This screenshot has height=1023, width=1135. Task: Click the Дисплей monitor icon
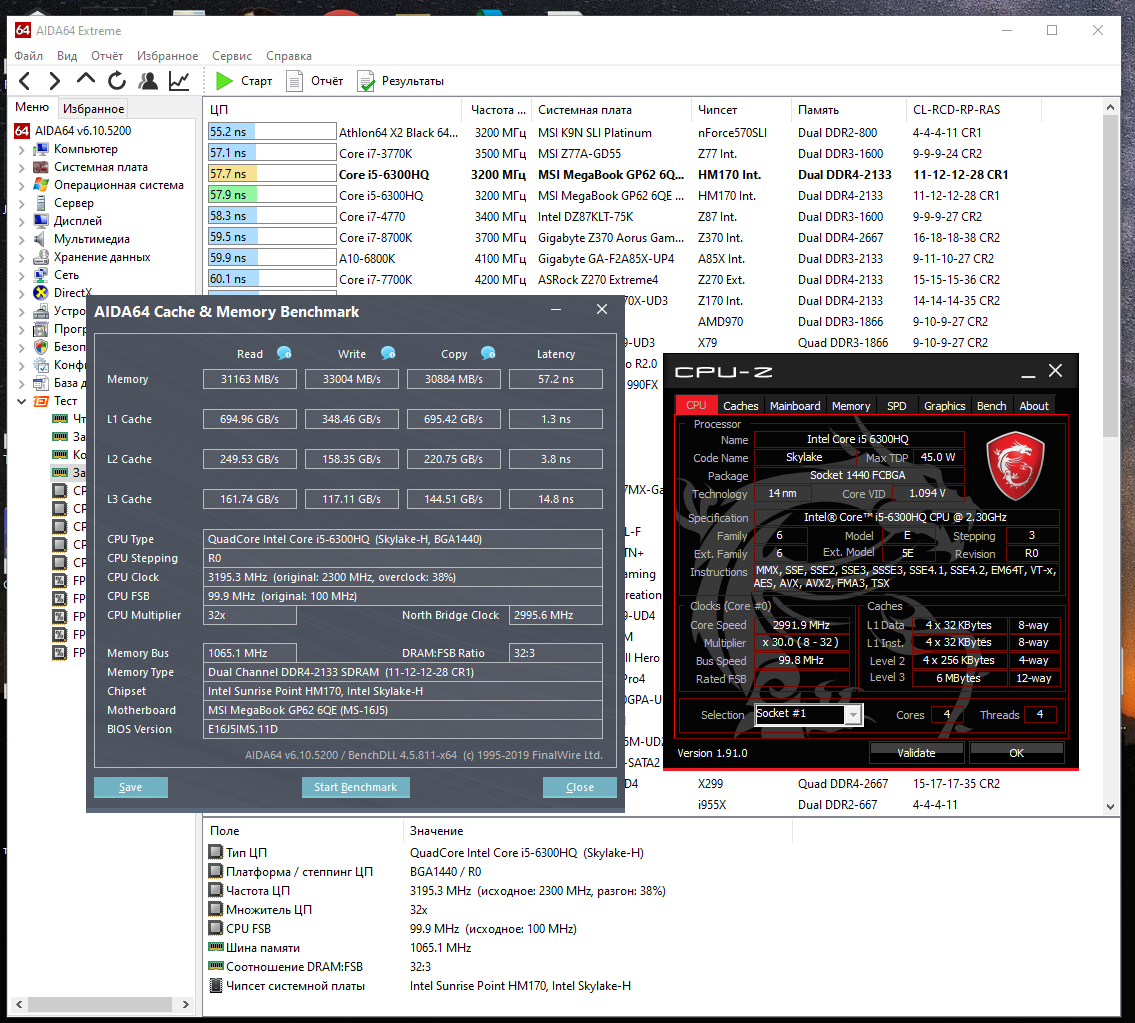point(41,221)
